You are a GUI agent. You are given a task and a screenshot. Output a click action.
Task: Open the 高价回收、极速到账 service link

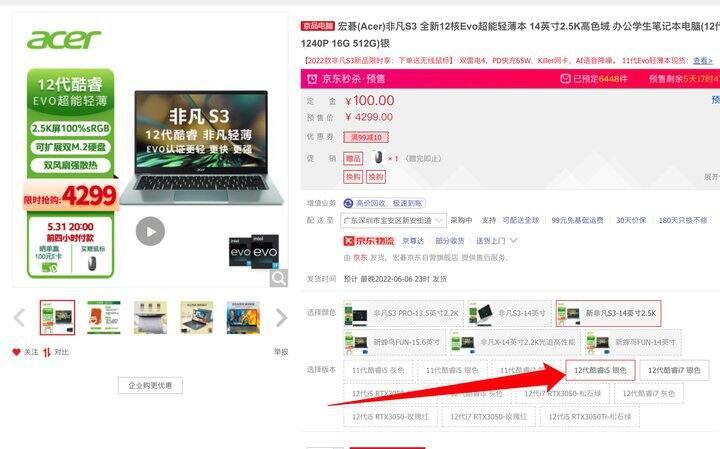[389, 203]
